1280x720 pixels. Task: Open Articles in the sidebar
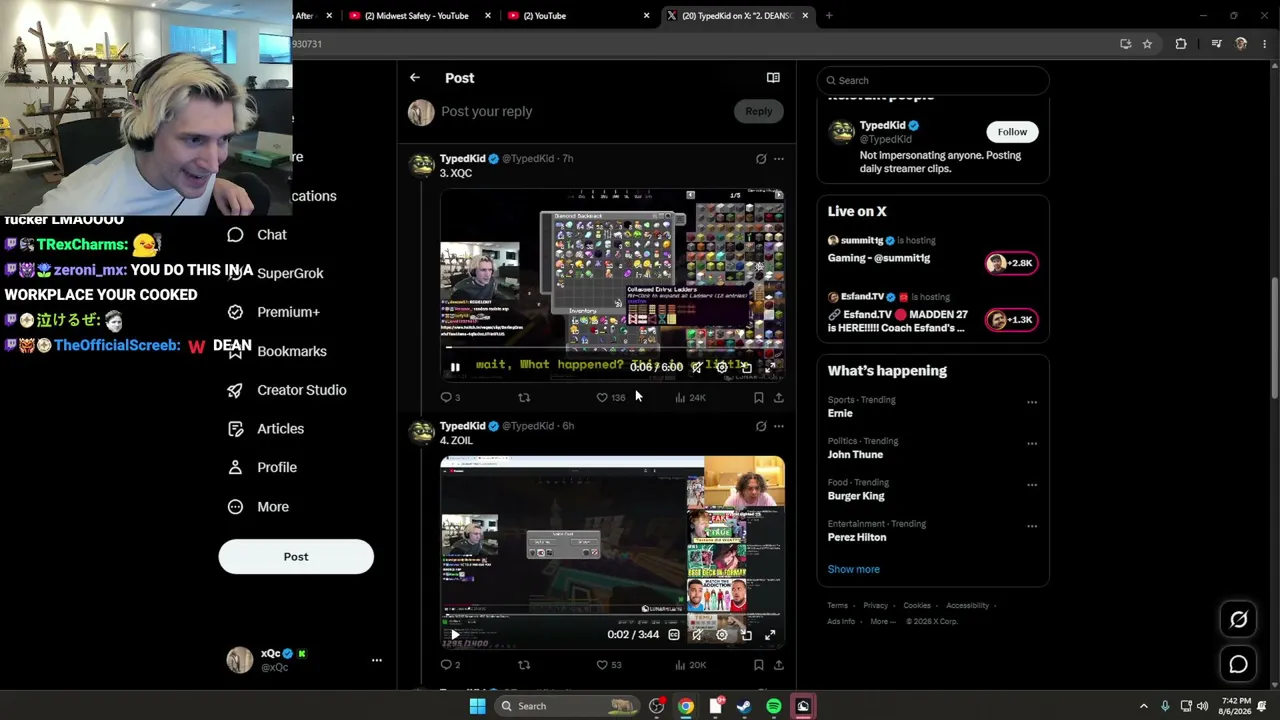coord(265,429)
